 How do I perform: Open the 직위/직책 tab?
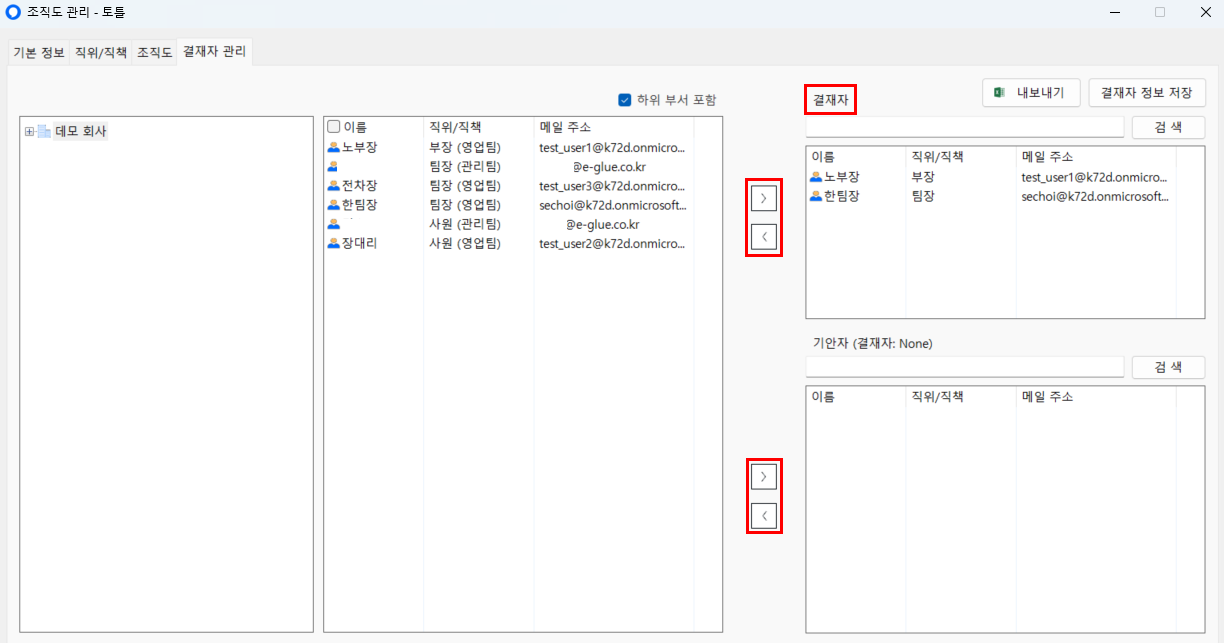(101, 53)
